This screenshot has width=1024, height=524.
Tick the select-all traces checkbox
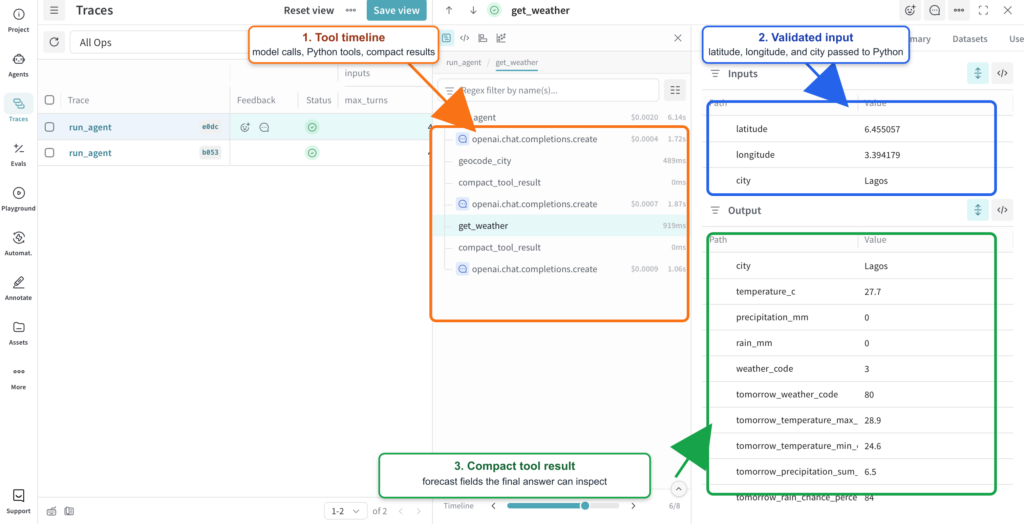tap(50, 100)
